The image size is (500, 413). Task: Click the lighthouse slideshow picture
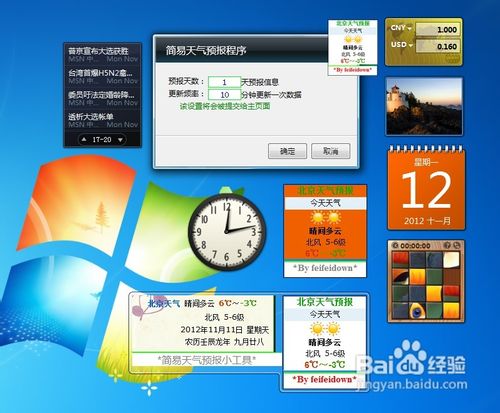coord(424,107)
